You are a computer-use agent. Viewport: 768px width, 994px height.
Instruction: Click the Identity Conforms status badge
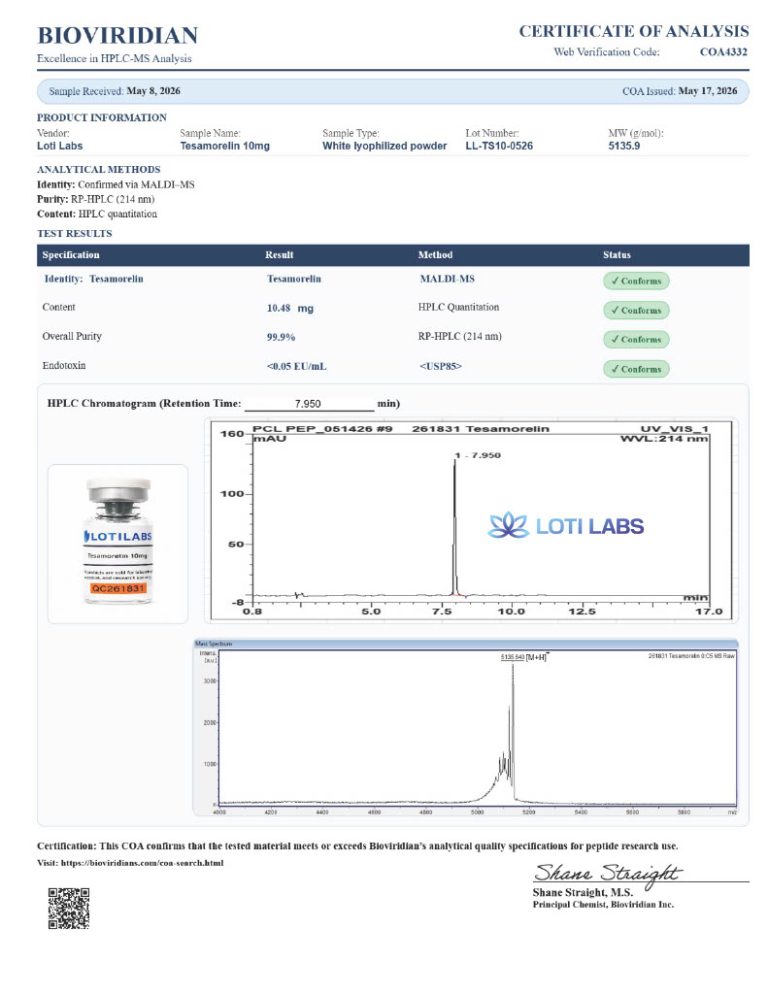[636, 281]
